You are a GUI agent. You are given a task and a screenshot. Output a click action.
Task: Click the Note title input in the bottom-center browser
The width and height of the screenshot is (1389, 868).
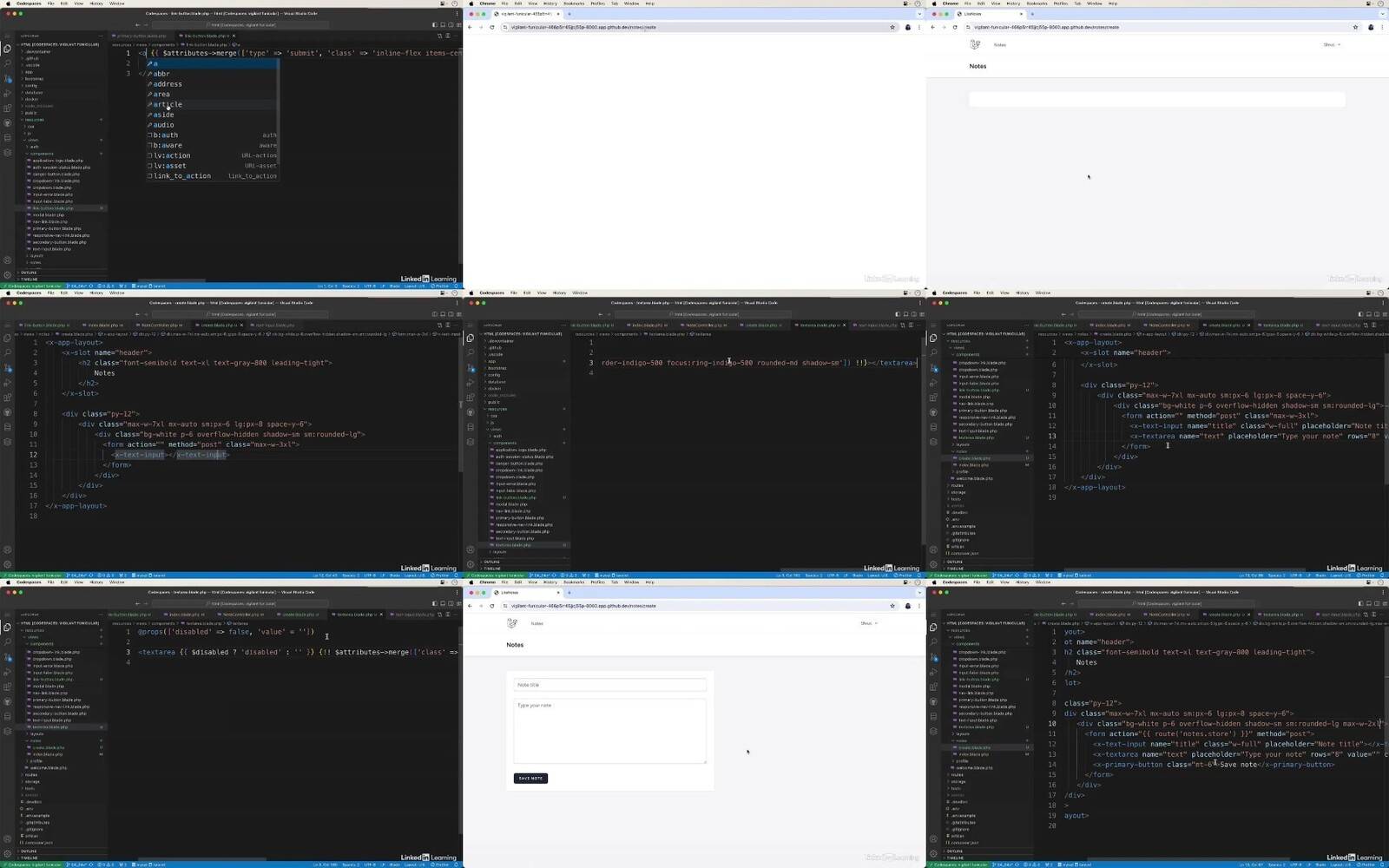[x=609, y=685]
